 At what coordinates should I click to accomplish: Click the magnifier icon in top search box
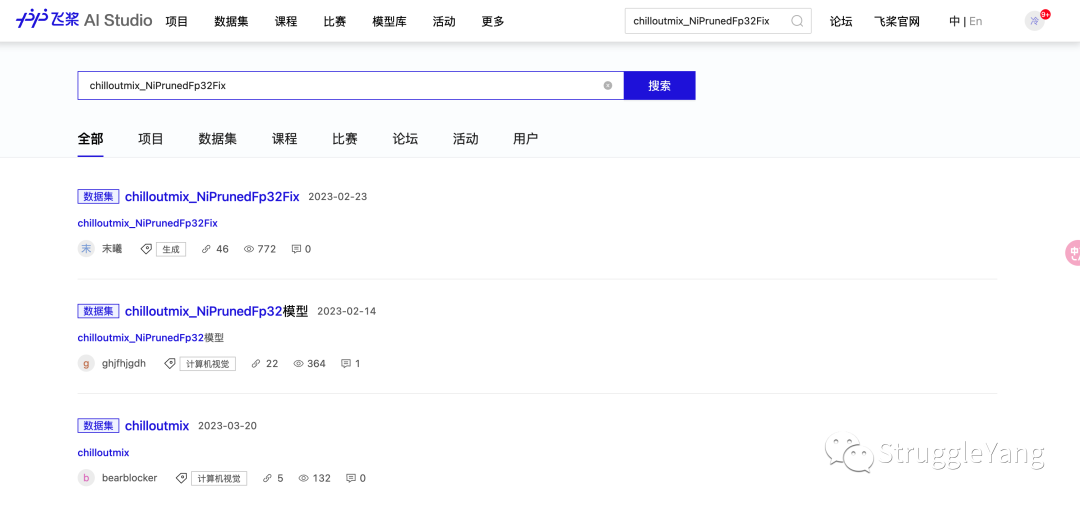pos(797,21)
